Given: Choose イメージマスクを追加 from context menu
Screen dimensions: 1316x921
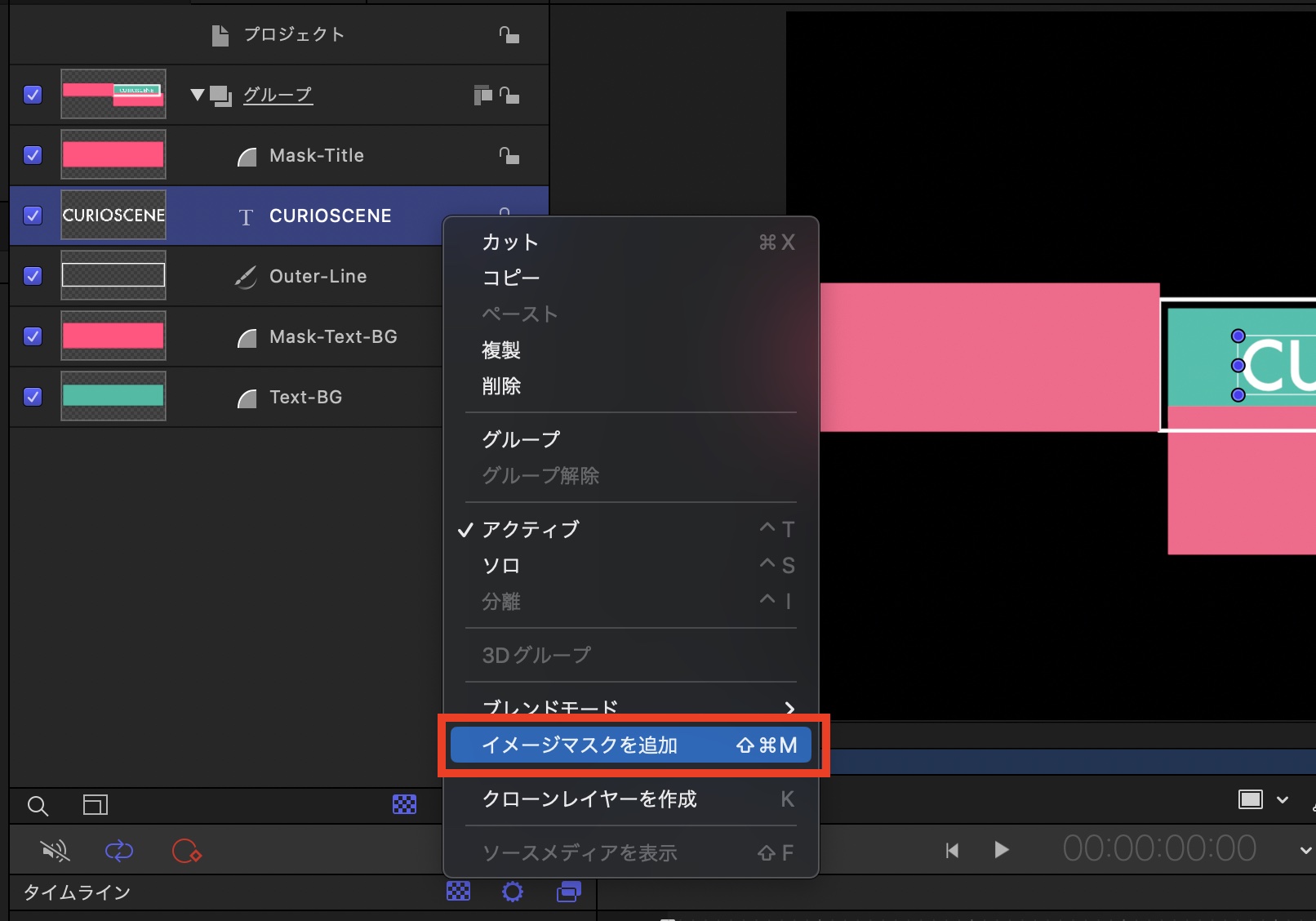Looking at the screenshot, I should point(630,745).
